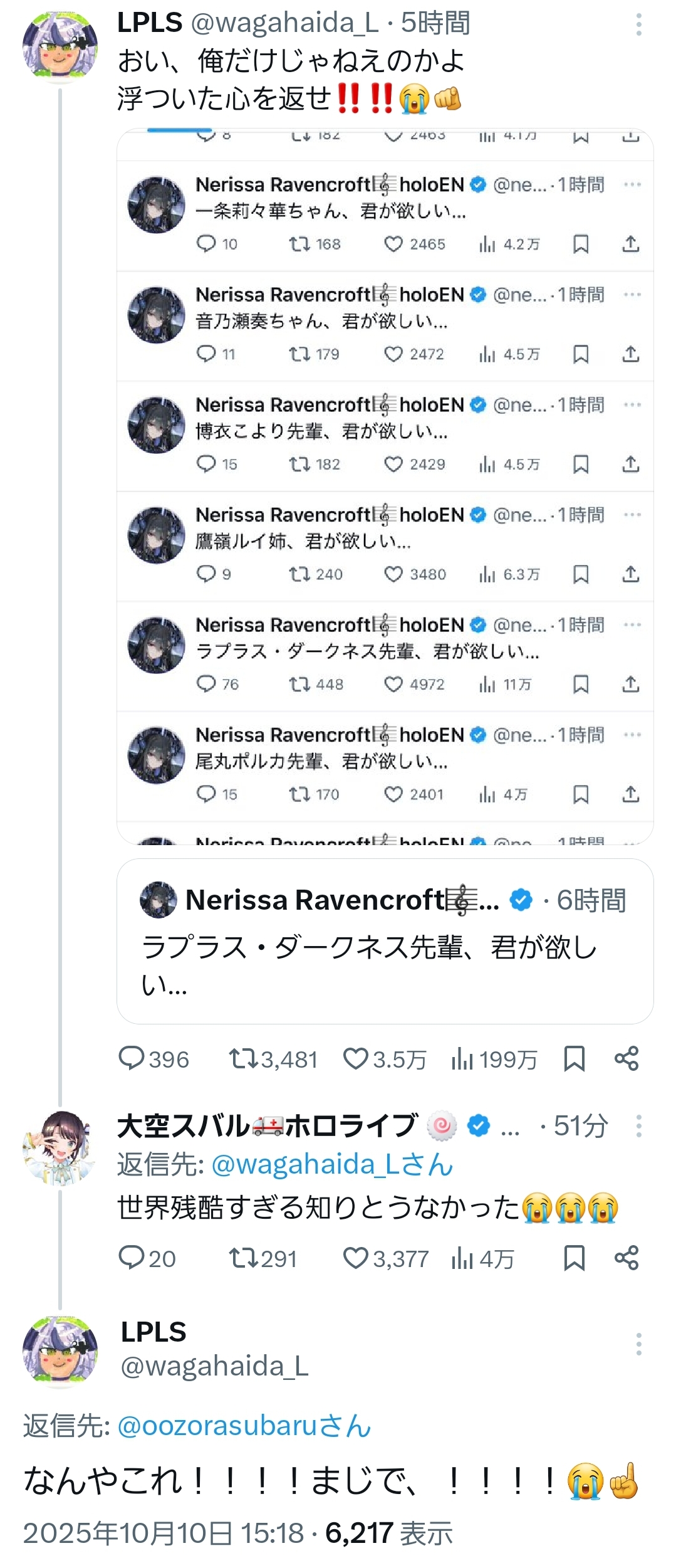
Task: Open the embedded Nerissa tweets screenshot image
Action: pyautogui.click(x=385, y=486)
